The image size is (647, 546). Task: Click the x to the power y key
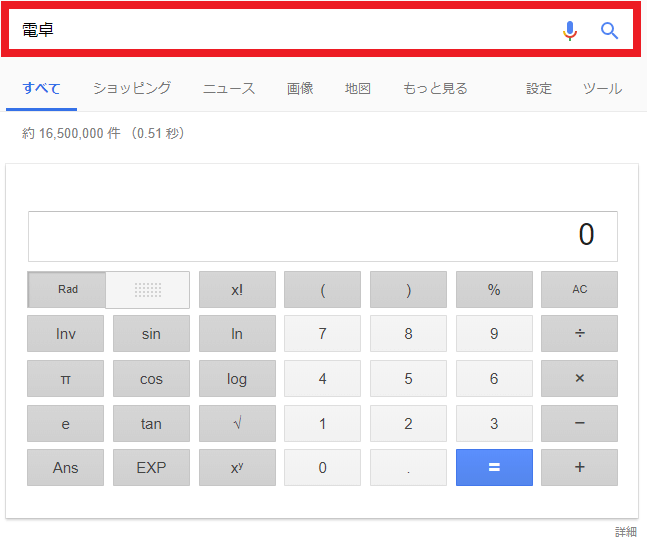[x=237, y=468]
